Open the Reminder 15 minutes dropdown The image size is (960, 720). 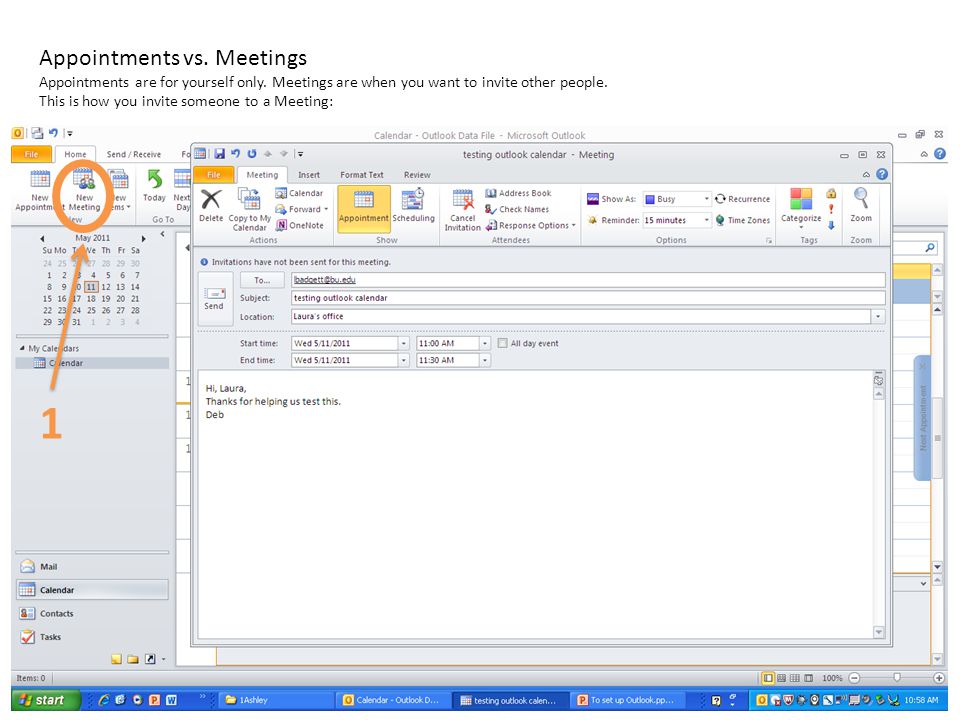pyautogui.click(x=707, y=220)
